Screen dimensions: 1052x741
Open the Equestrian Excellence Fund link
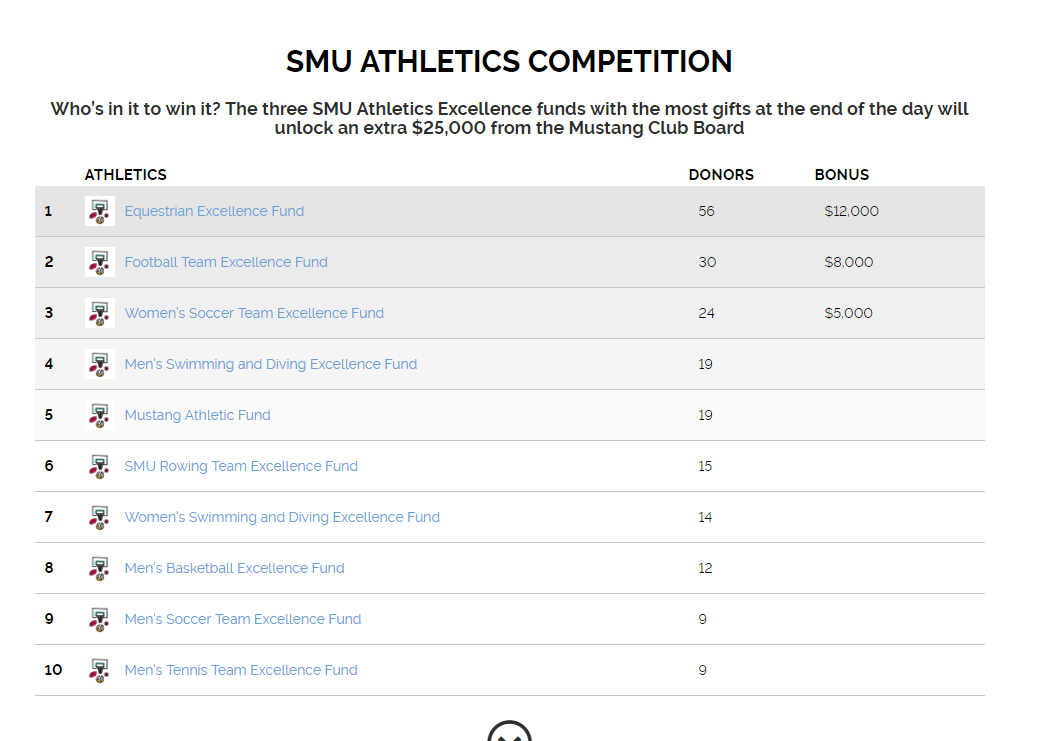(x=214, y=211)
